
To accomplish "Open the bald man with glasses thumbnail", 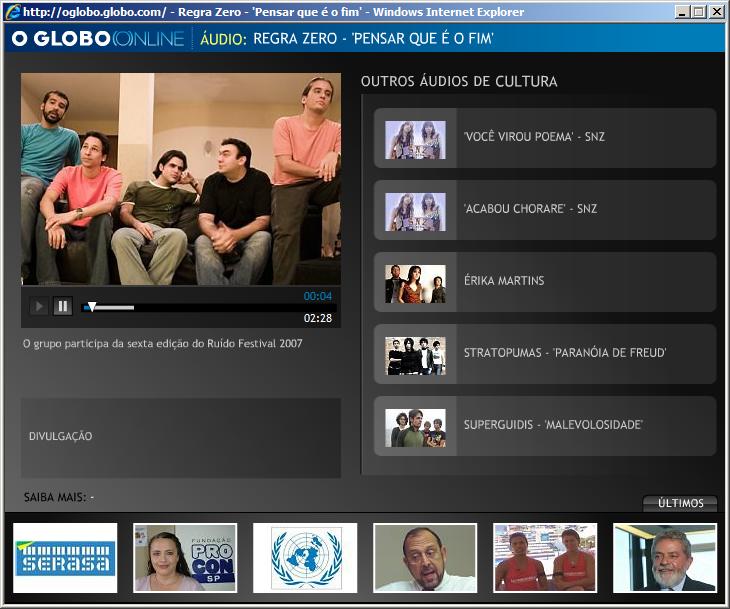I will click(x=425, y=558).
